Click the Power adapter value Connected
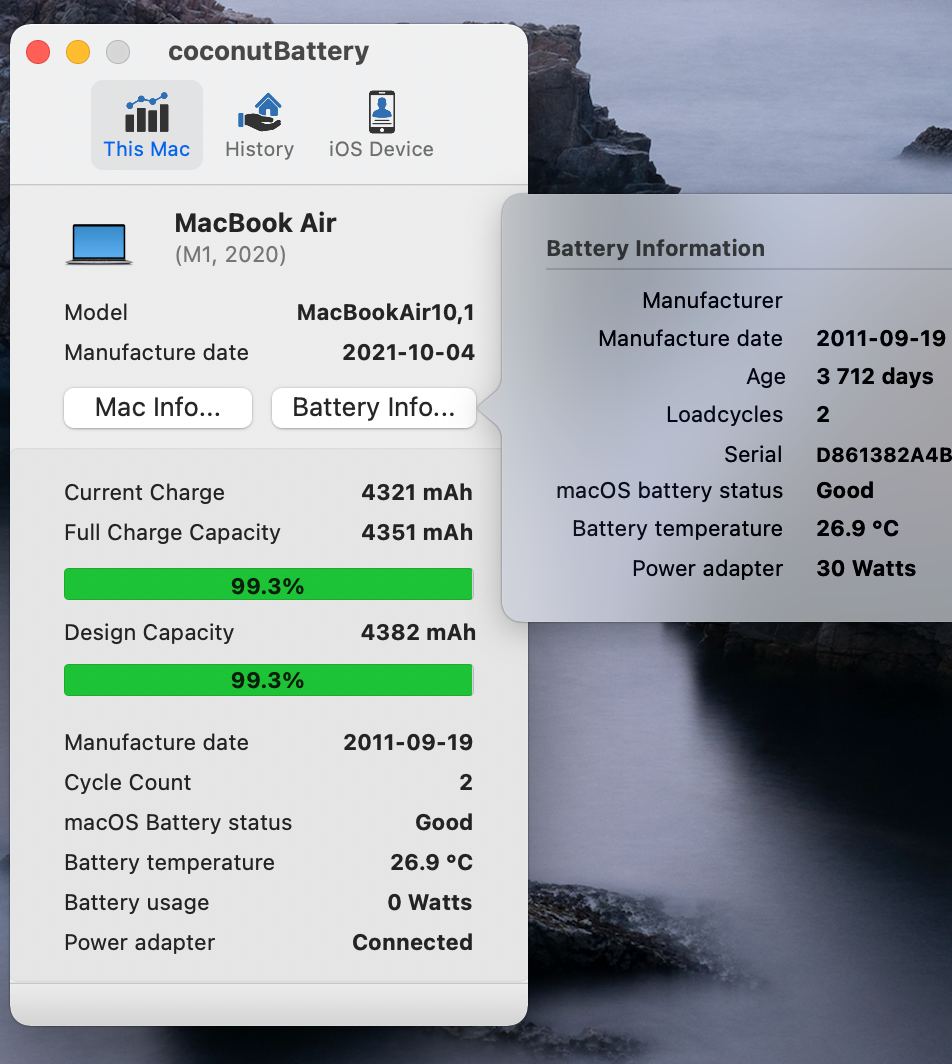This screenshot has height=1064, width=952. [413, 943]
